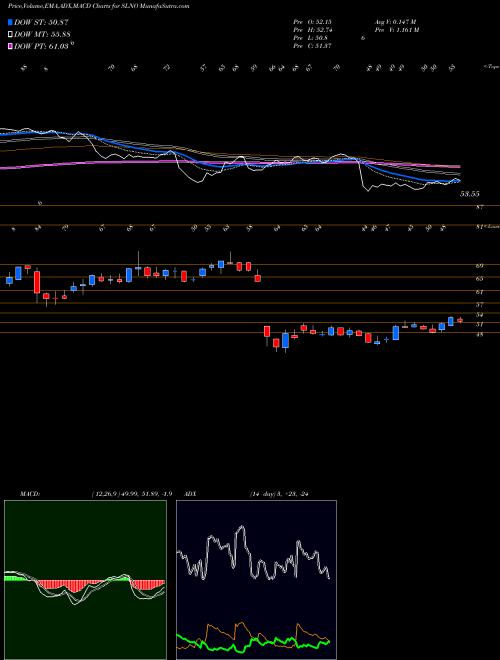Click the 57 price axis label
This screenshot has width=500, height=660.
tap(479, 304)
